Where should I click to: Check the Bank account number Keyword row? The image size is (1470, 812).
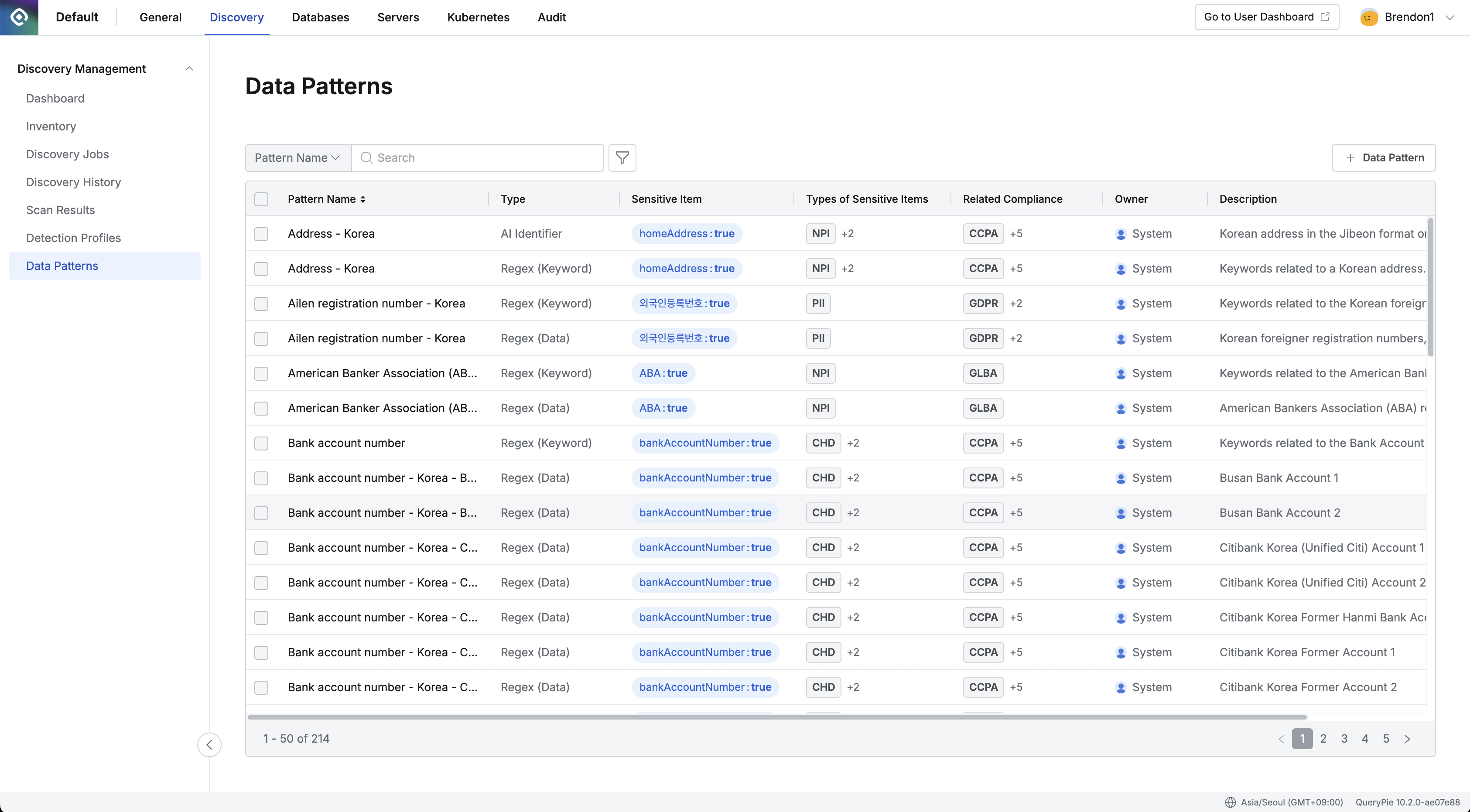click(x=261, y=444)
